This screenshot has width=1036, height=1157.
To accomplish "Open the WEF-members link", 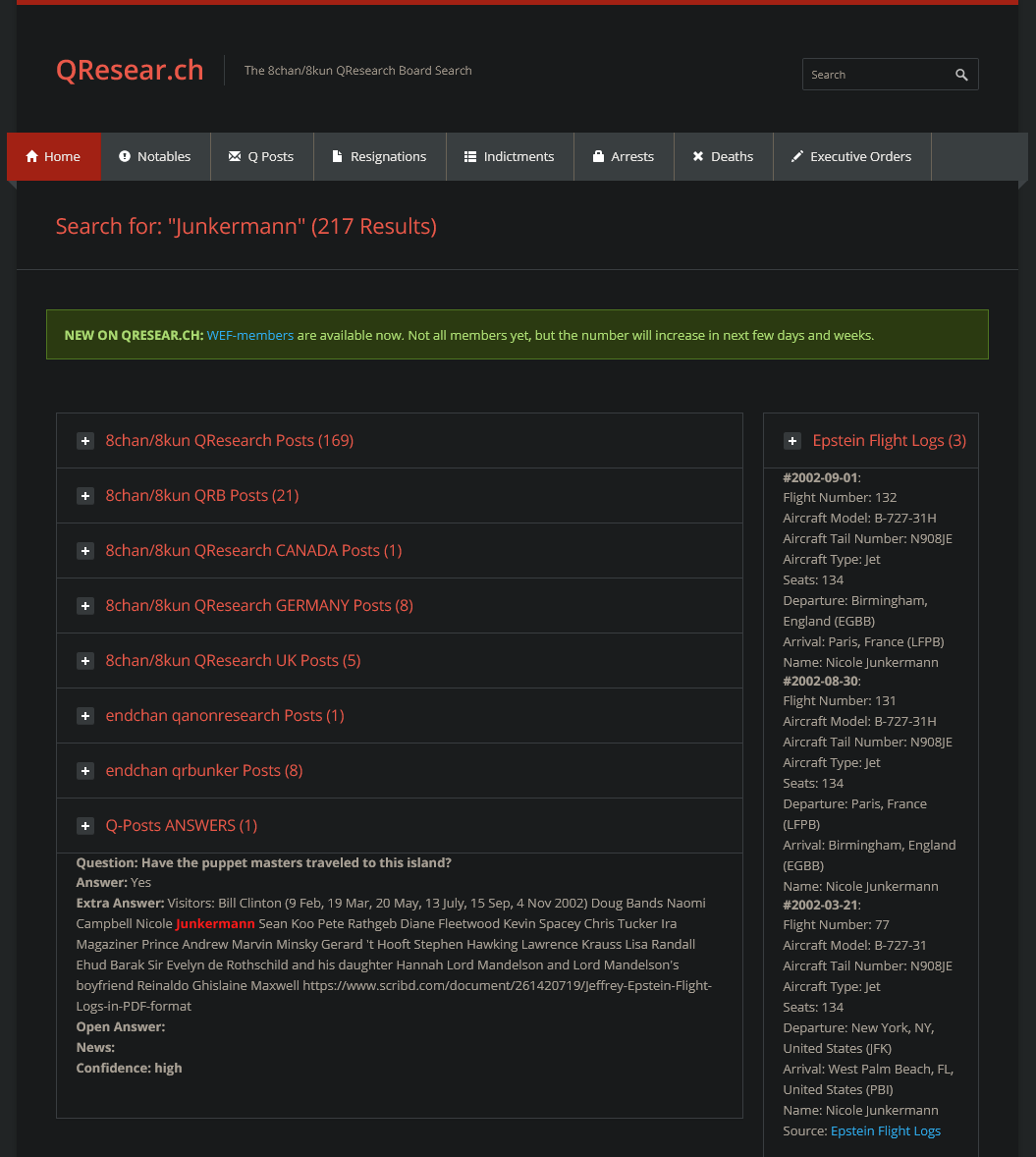I will 250,335.
